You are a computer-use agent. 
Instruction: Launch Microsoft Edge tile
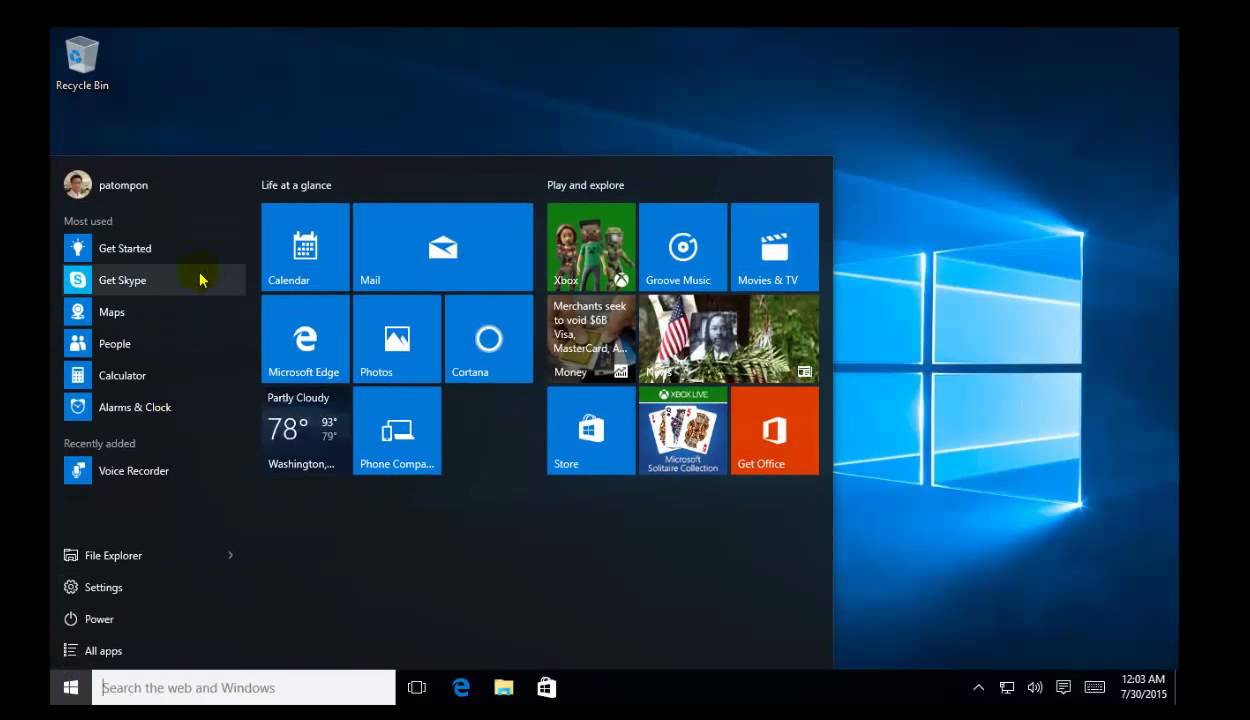point(305,339)
